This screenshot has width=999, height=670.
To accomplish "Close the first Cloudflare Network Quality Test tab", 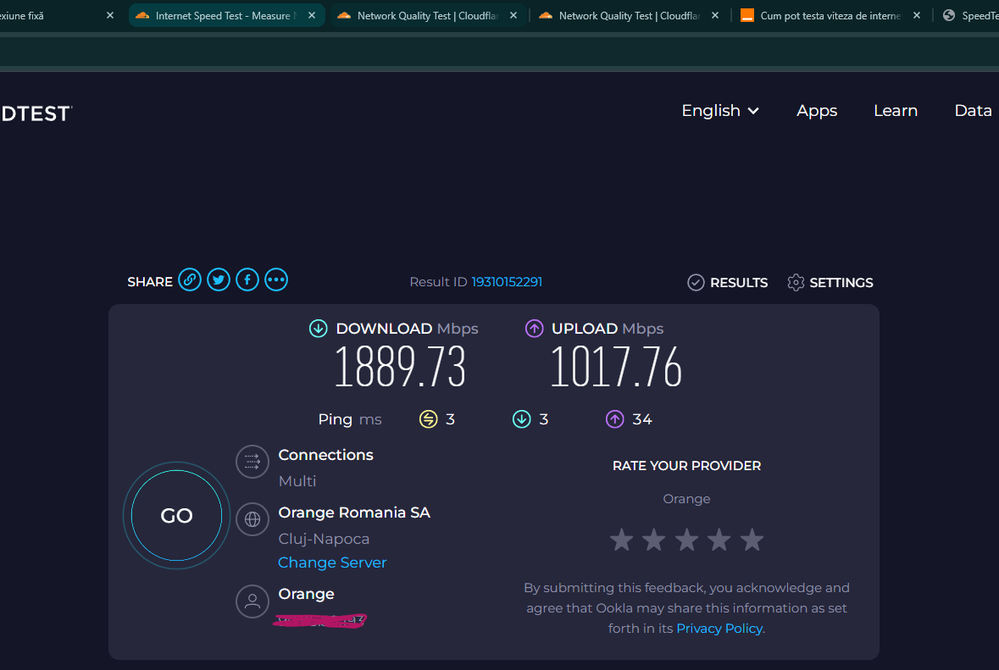I will point(514,15).
